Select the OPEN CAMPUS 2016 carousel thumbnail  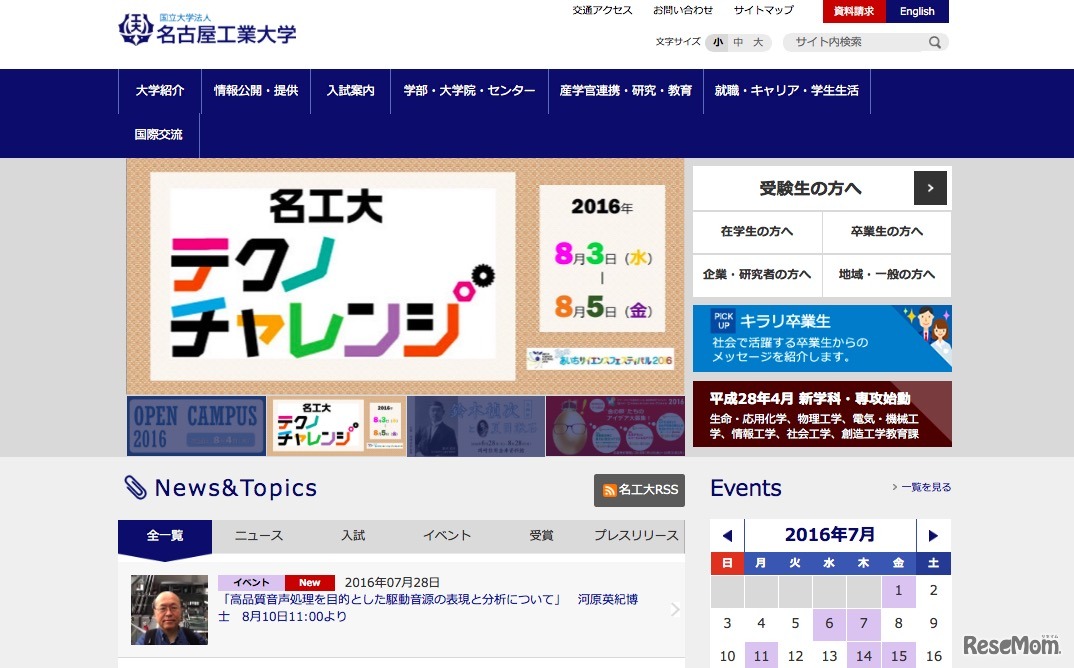point(196,425)
